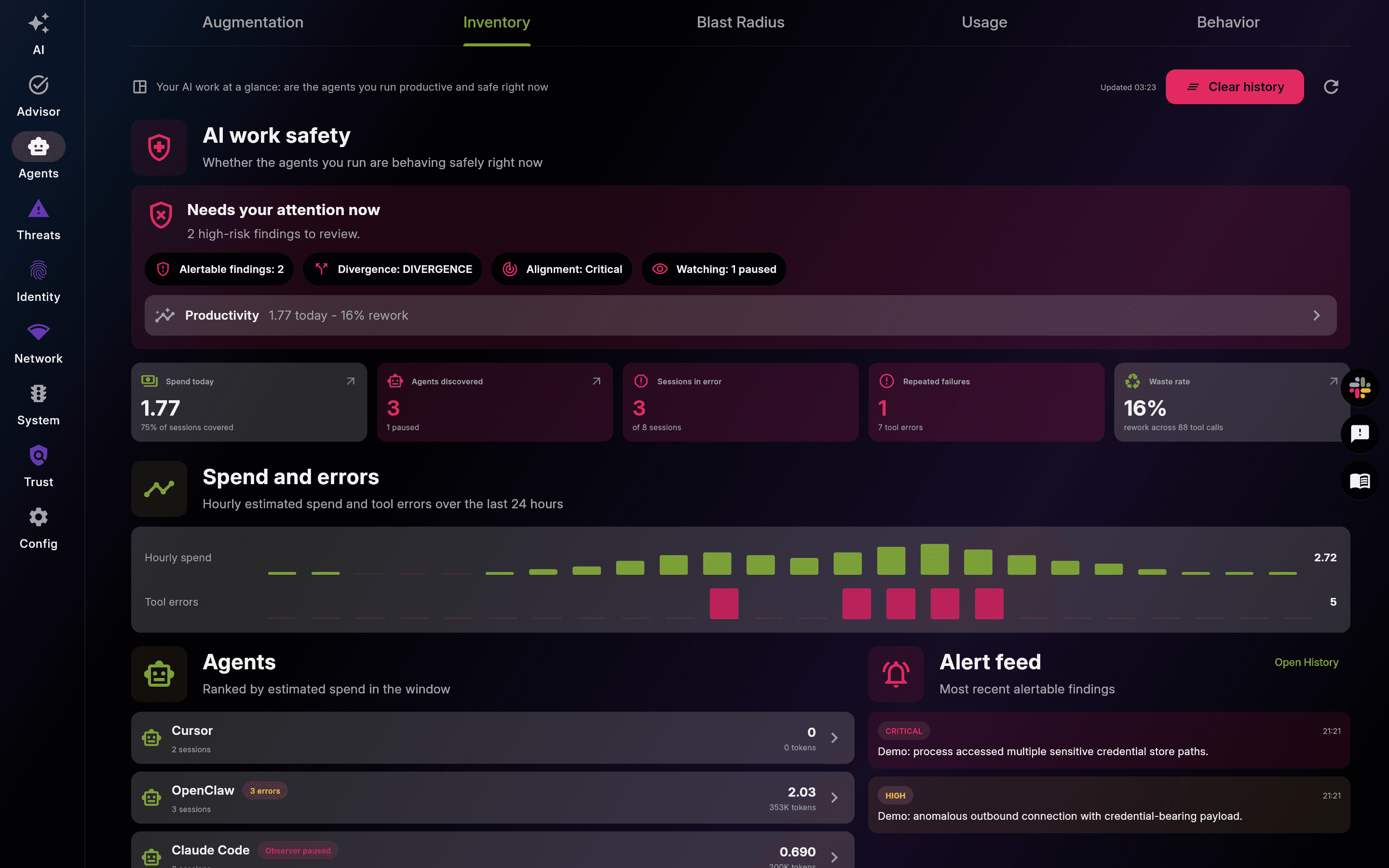Click the Observer paused badge on Claude Code

point(298,850)
